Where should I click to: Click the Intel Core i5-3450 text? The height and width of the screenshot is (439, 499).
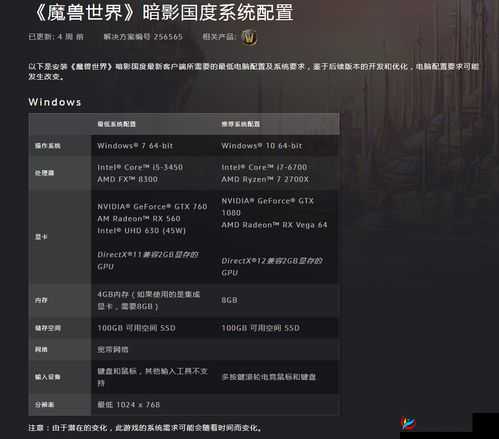pos(140,167)
